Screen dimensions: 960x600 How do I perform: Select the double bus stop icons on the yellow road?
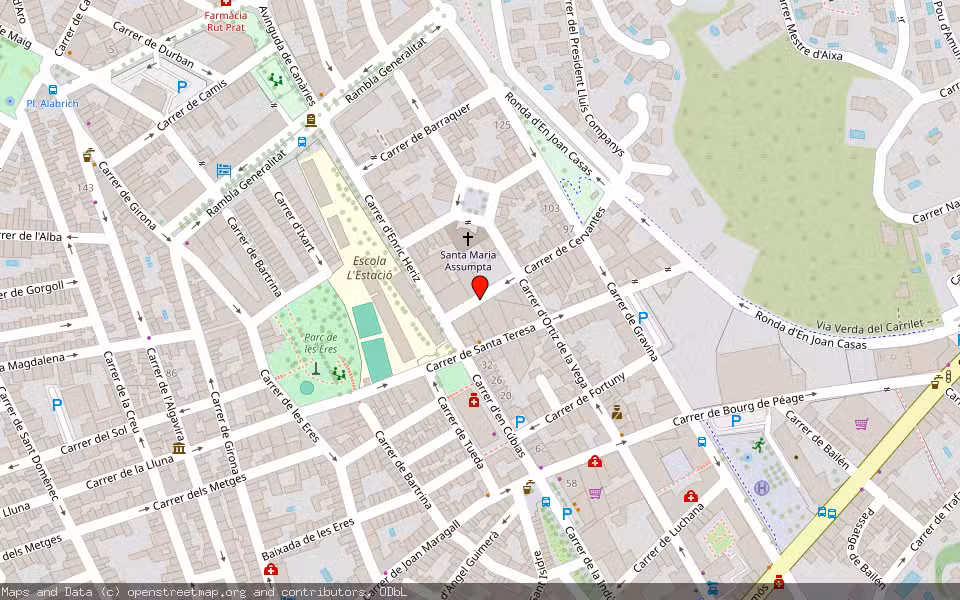pos(827,512)
